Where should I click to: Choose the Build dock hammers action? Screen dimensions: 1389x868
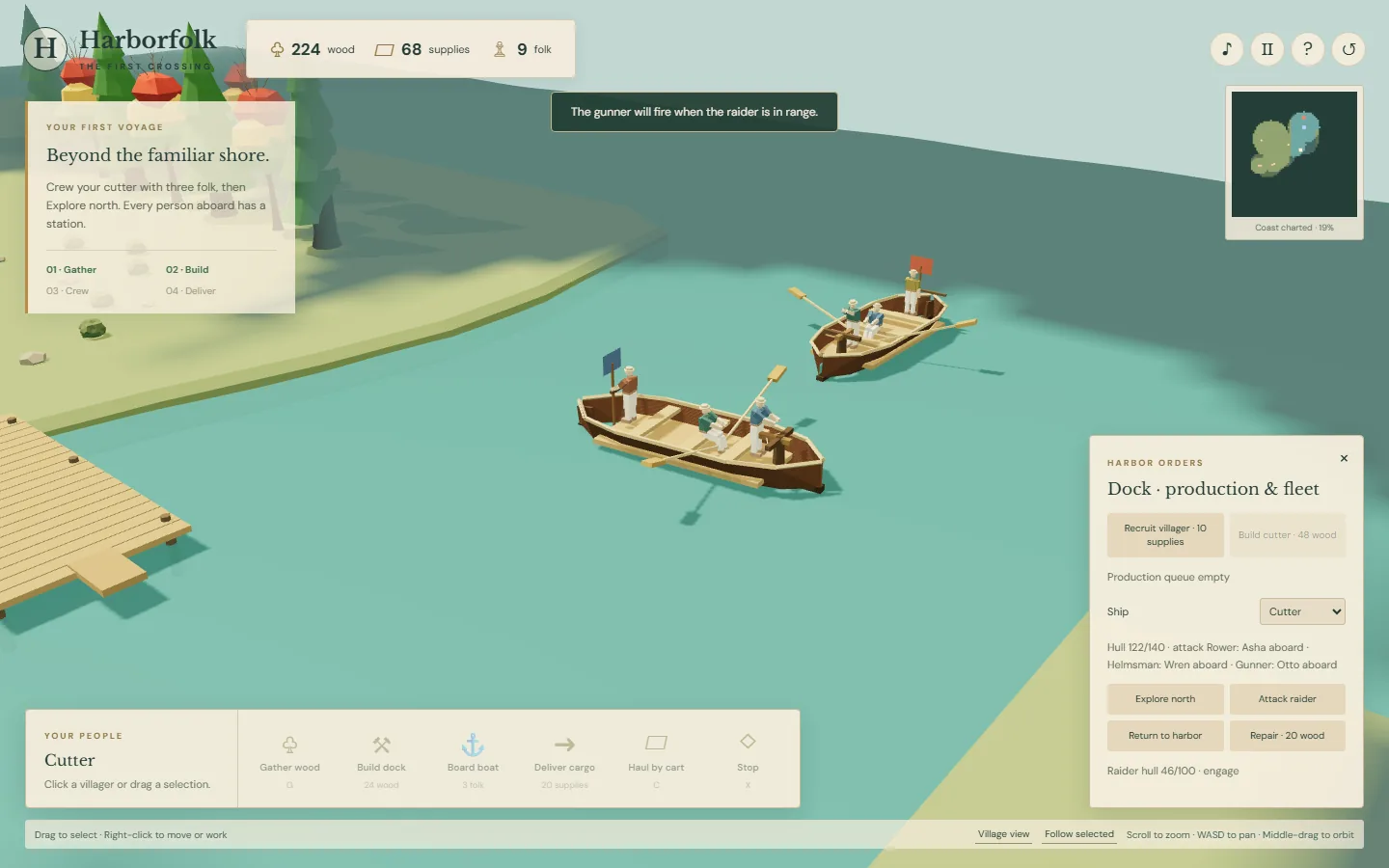pyautogui.click(x=381, y=759)
